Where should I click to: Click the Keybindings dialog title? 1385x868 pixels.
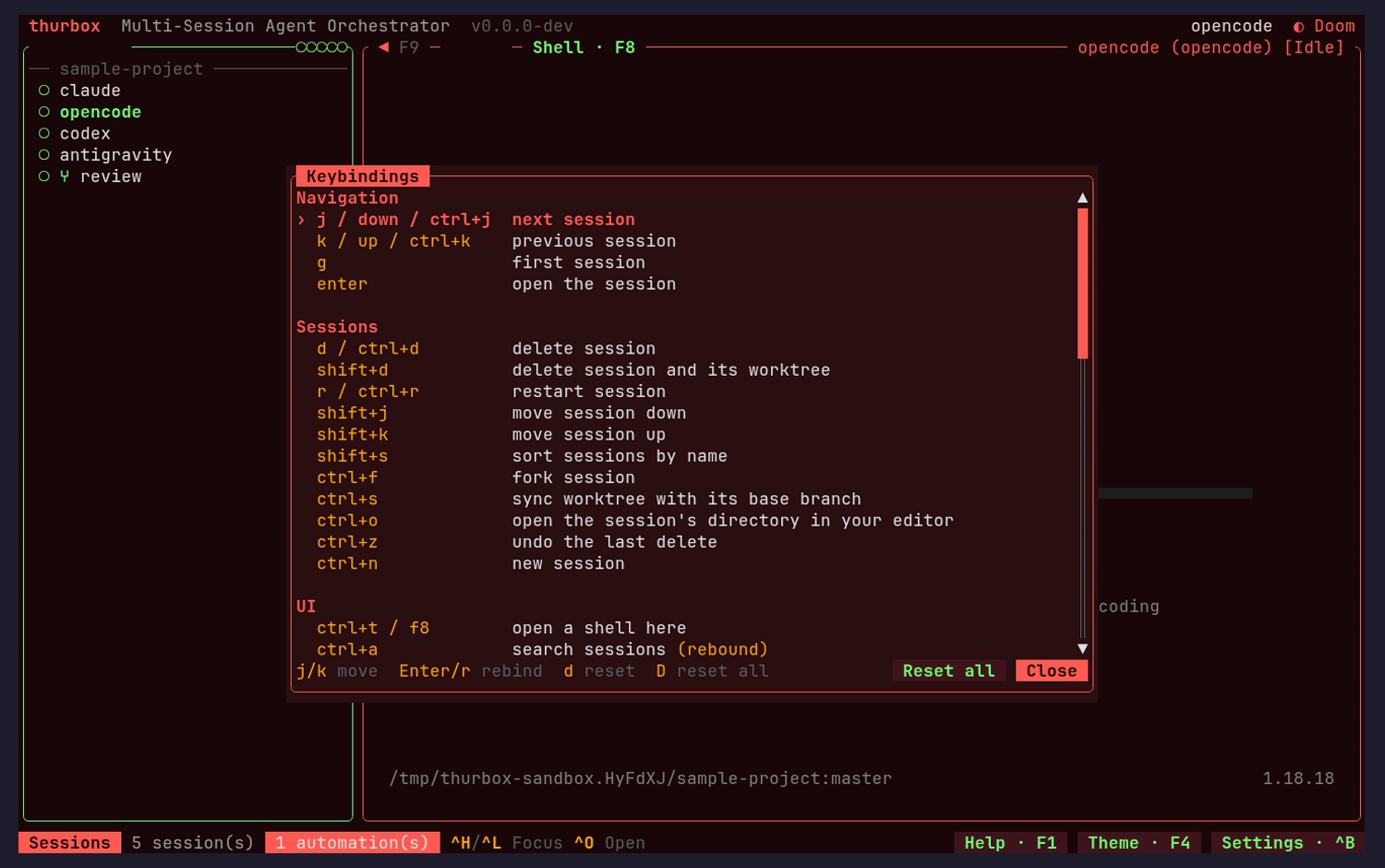363,176
